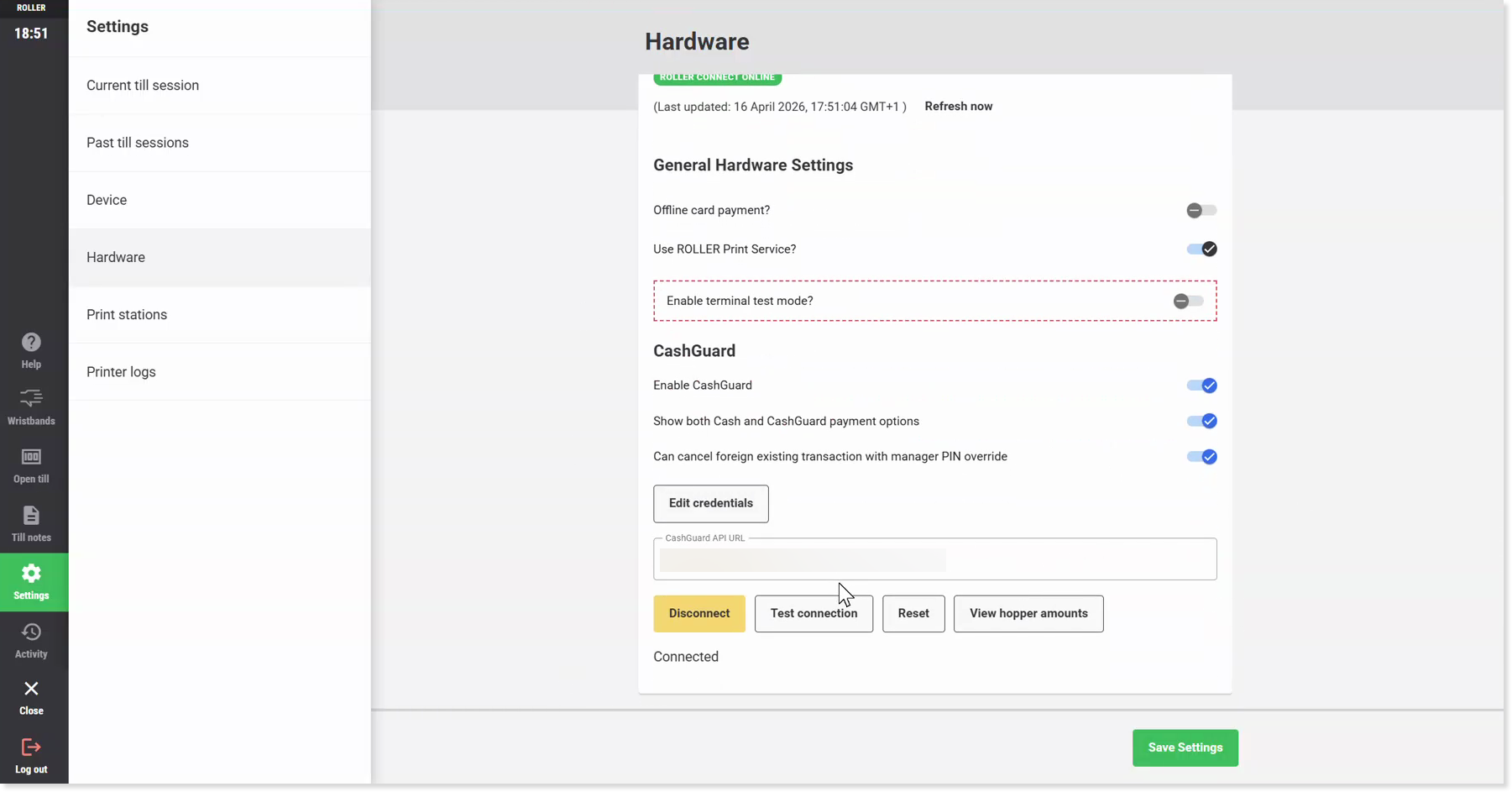Image resolution: width=1512 pixels, height=792 pixels.
Task: Toggle Show both Cash and CashGuard options
Action: click(1201, 422)
